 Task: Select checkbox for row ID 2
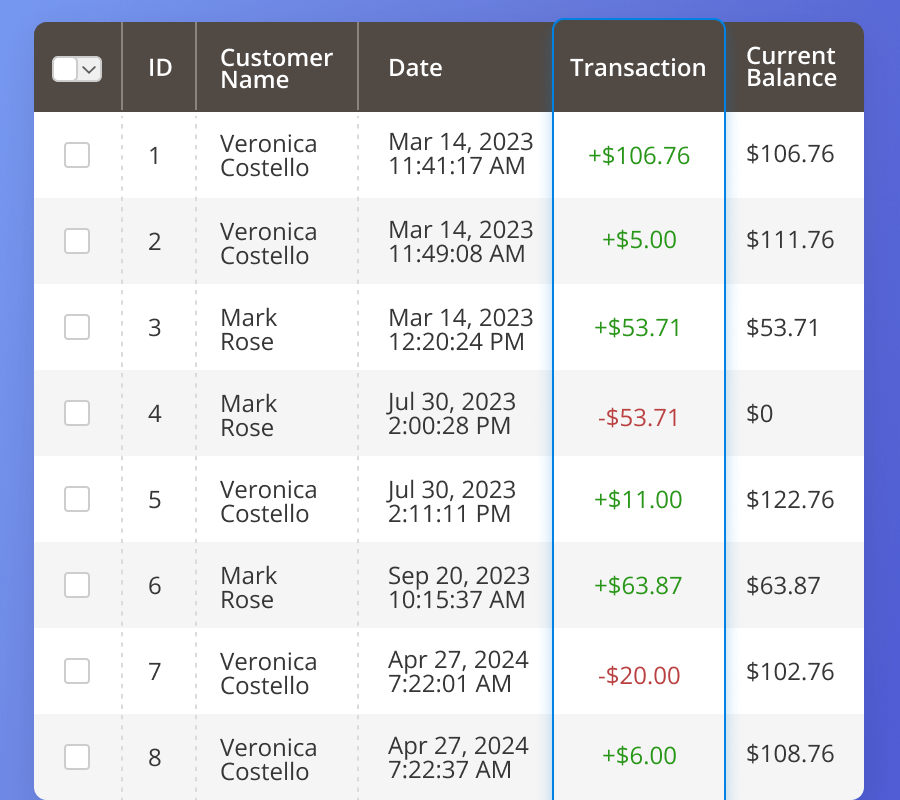point(77,241)
